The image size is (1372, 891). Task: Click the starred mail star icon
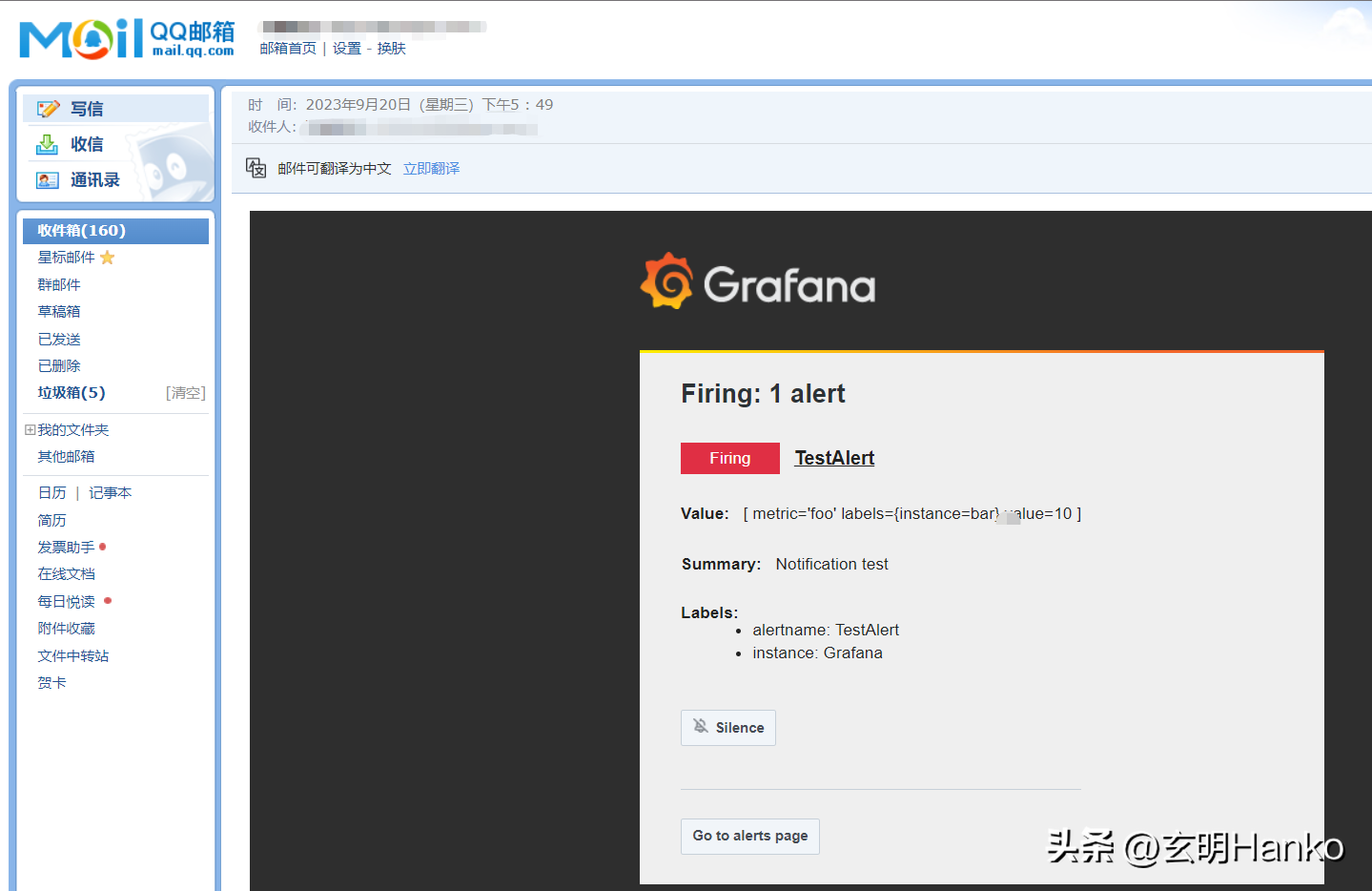point(107,258)
